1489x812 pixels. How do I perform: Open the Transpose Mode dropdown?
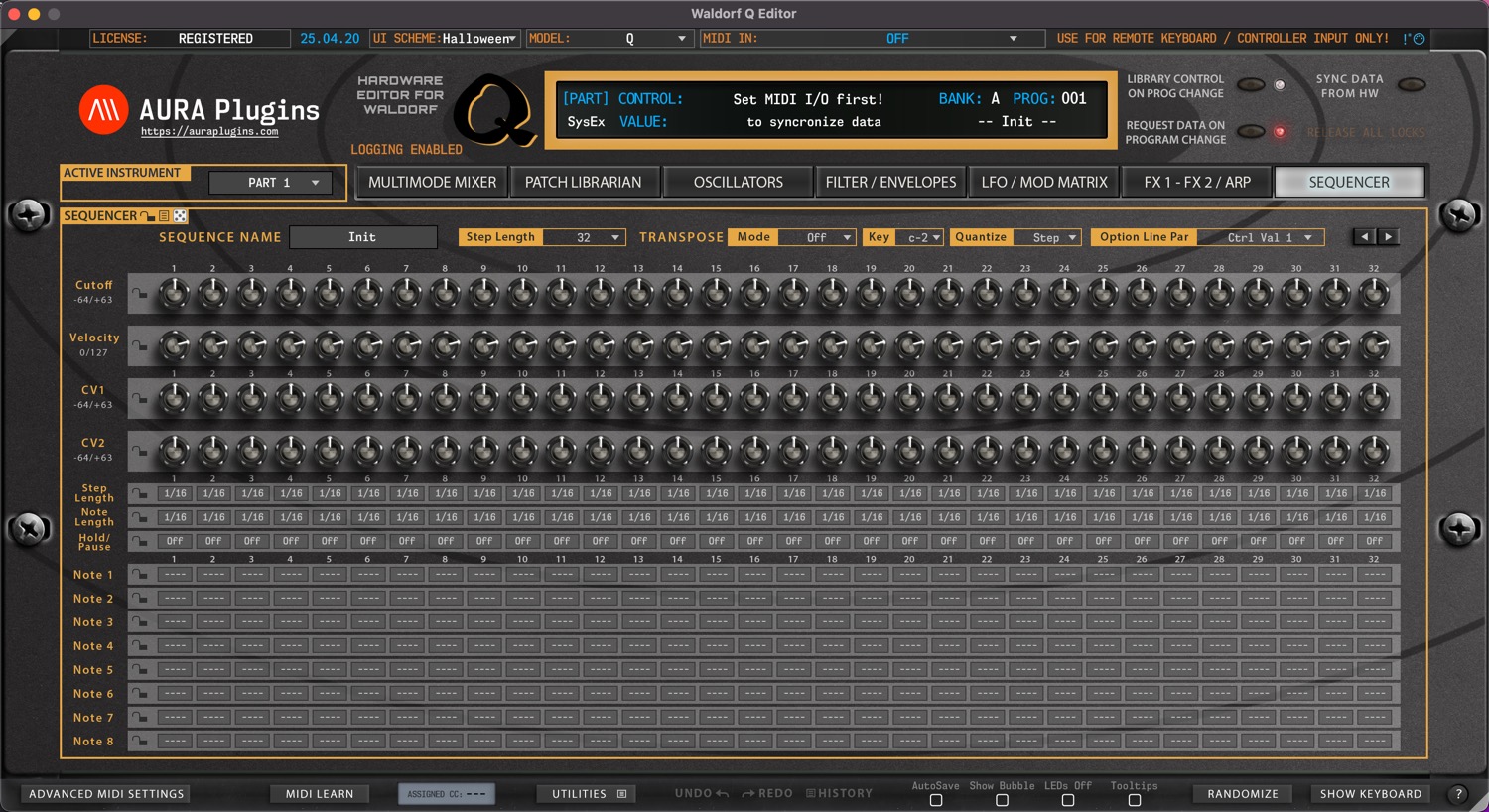tap(817, 237)
